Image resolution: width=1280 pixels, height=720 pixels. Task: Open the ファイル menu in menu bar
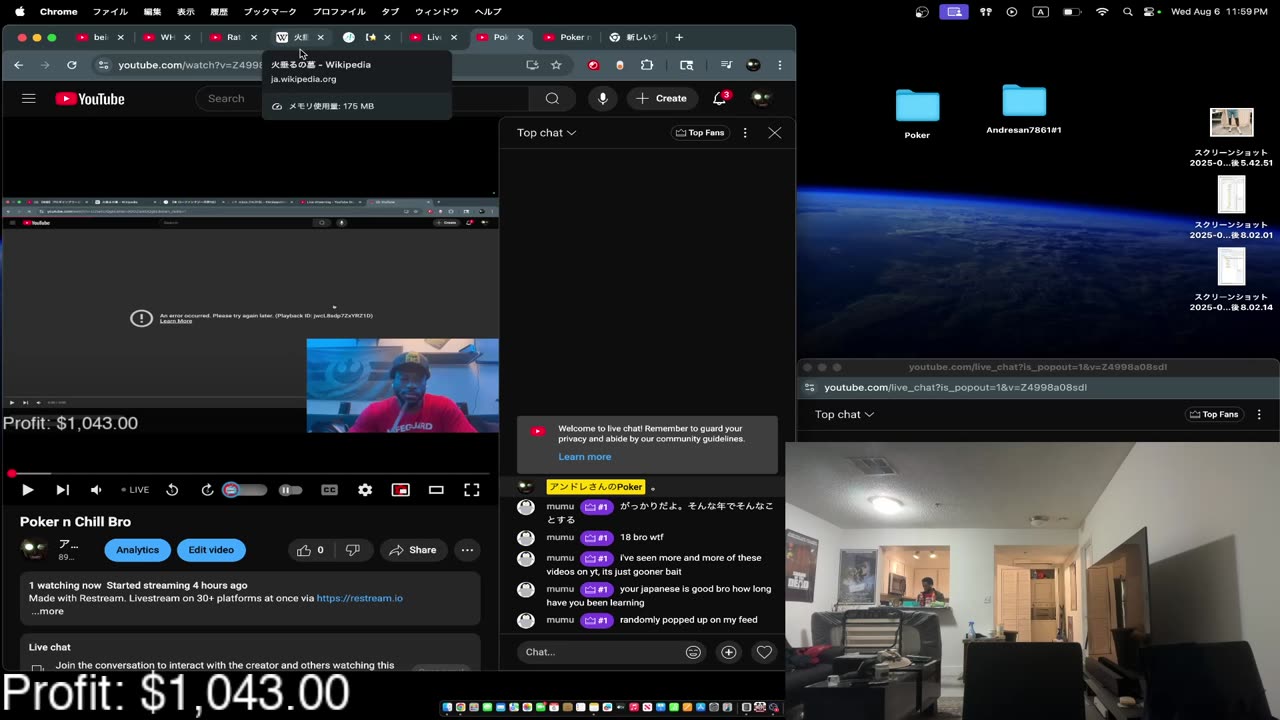(110, 12)
